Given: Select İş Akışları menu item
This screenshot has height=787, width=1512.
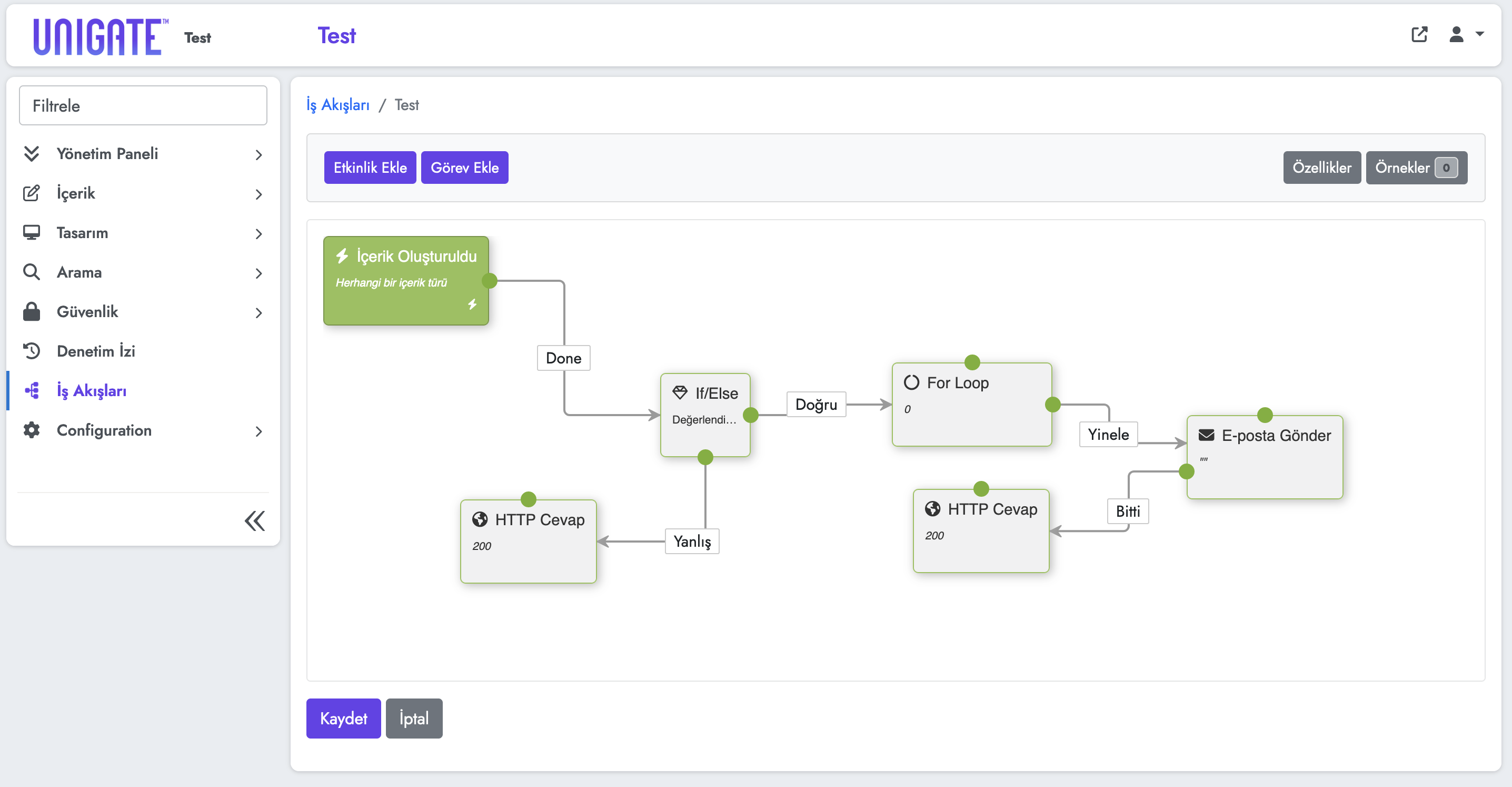Looking at the screenshot, I should coord(143,390).
